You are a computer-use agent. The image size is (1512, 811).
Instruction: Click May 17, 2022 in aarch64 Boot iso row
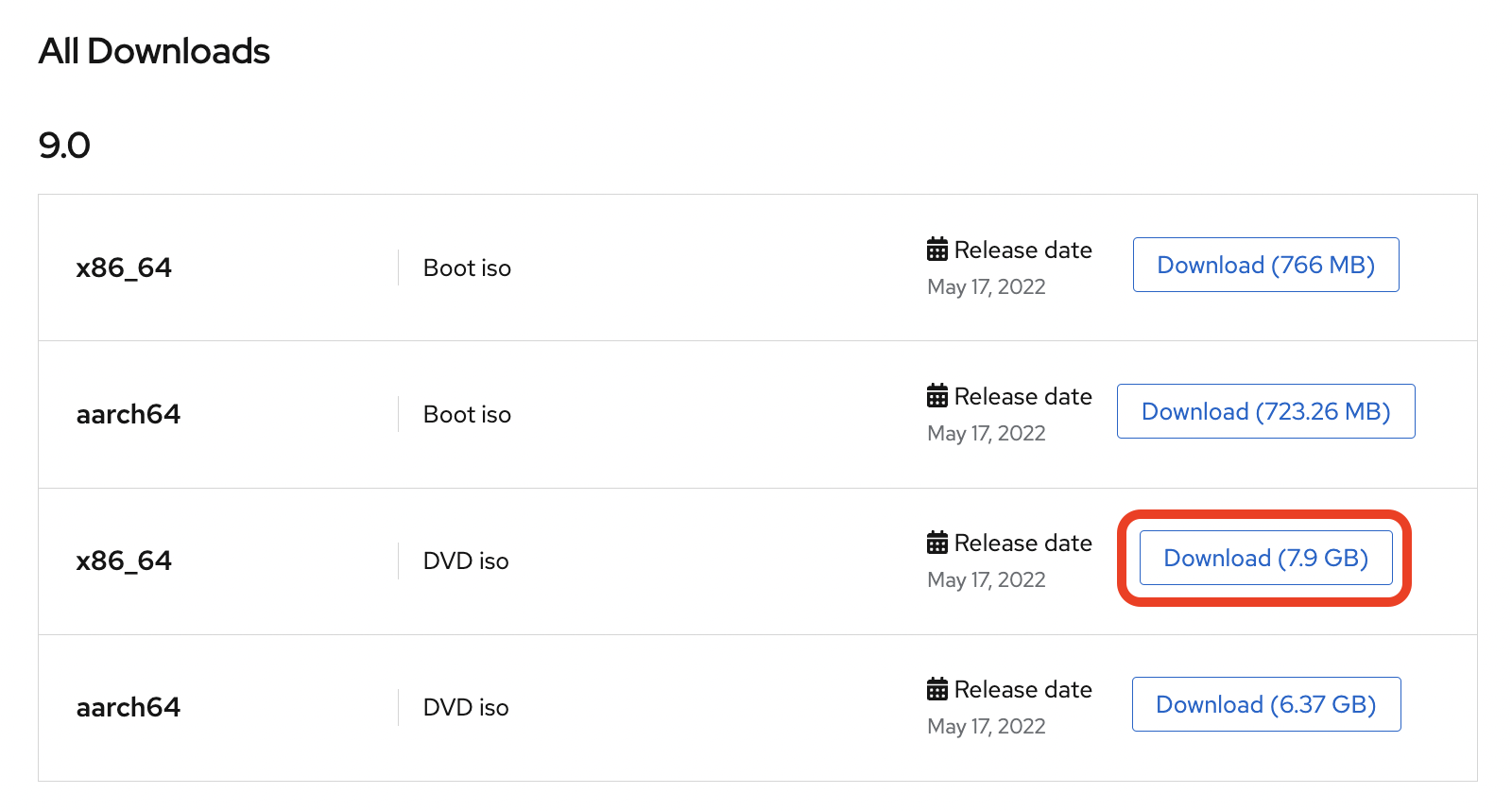pyautogui.click(x=987, y=434)
